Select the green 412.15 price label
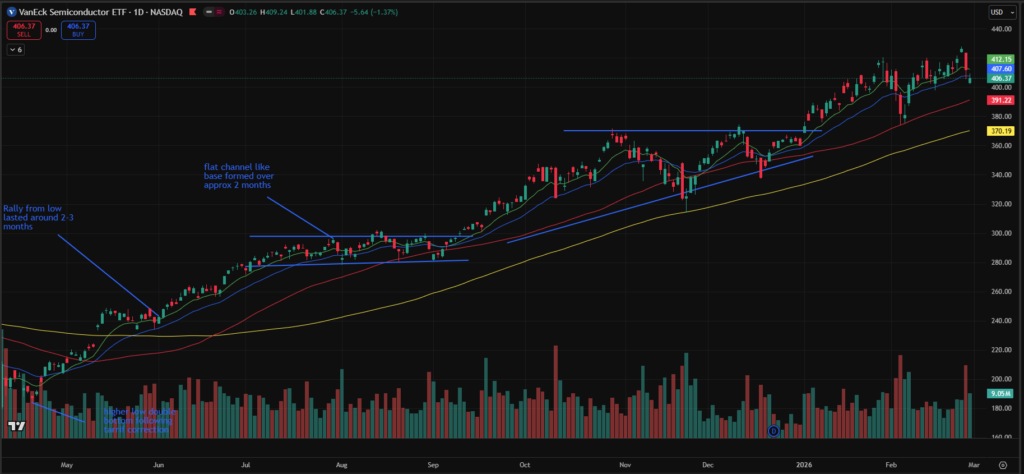 click(x=1002, y=59)
